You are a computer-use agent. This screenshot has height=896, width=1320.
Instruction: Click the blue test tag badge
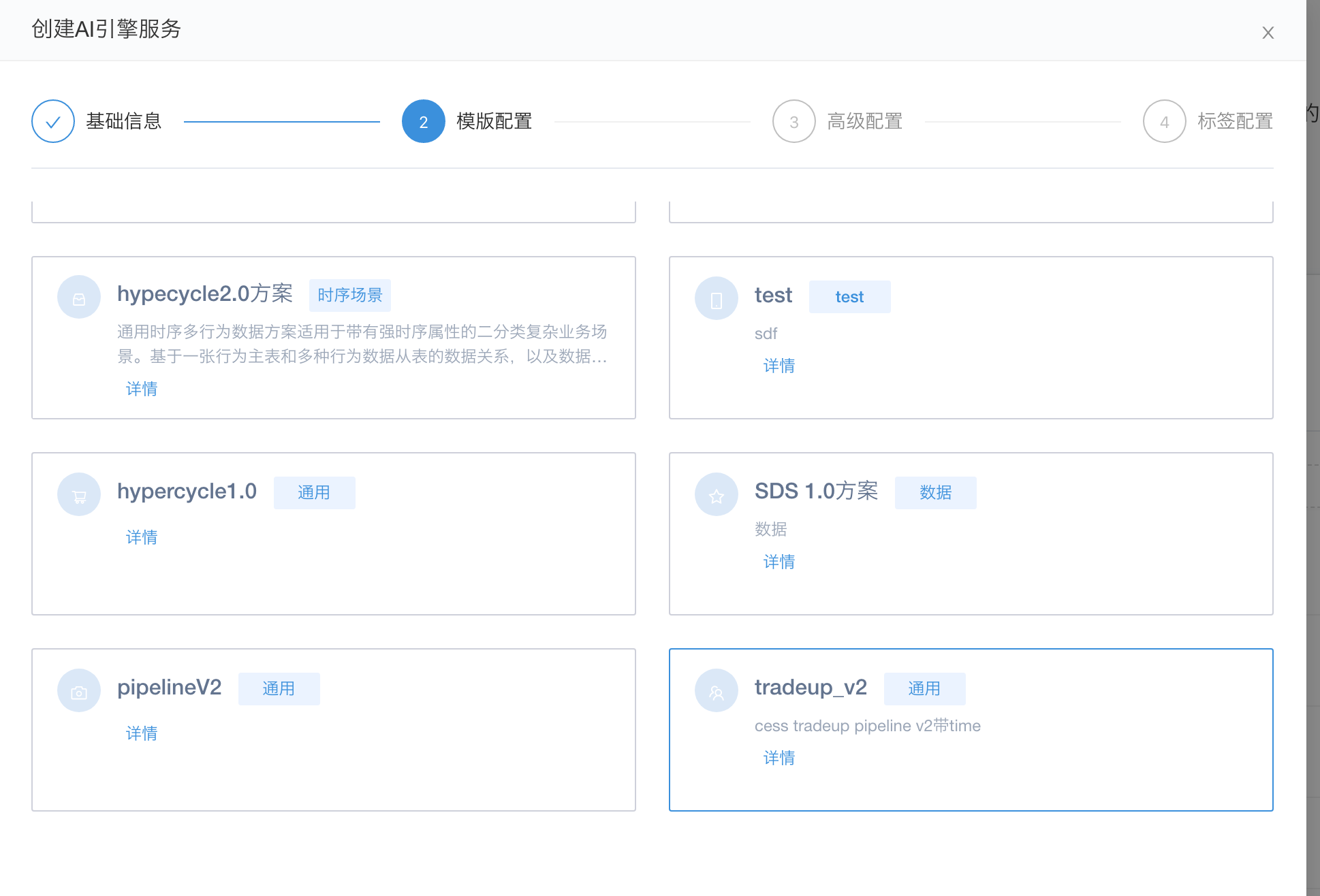[x=849, y=297]
